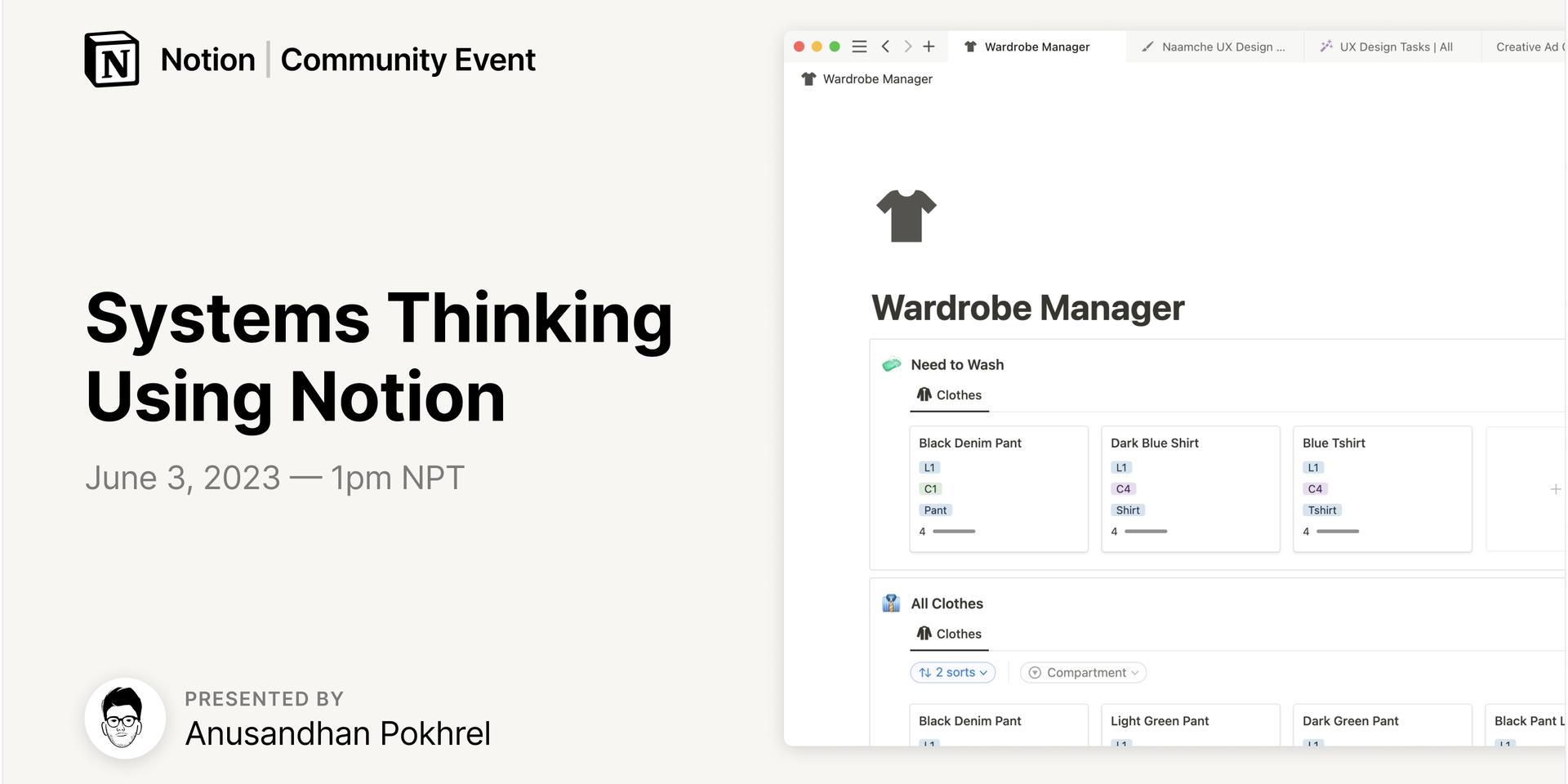Switch to Creative Ad tab
The height and width of the screenshot is (784, 1568).
pos(1526,47)
